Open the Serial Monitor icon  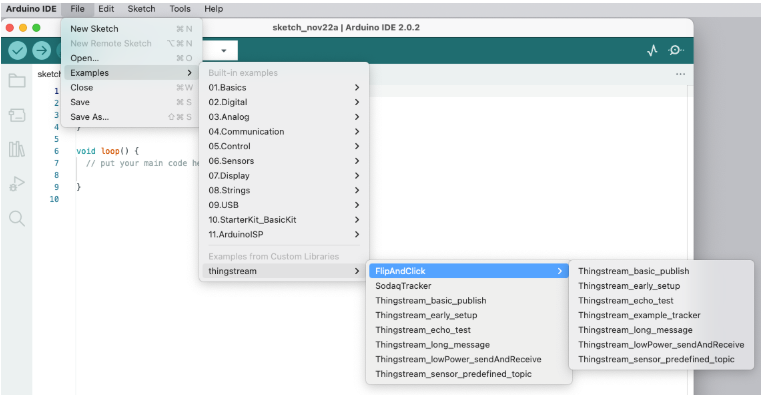pyautogui.click(x=675, y=50)
